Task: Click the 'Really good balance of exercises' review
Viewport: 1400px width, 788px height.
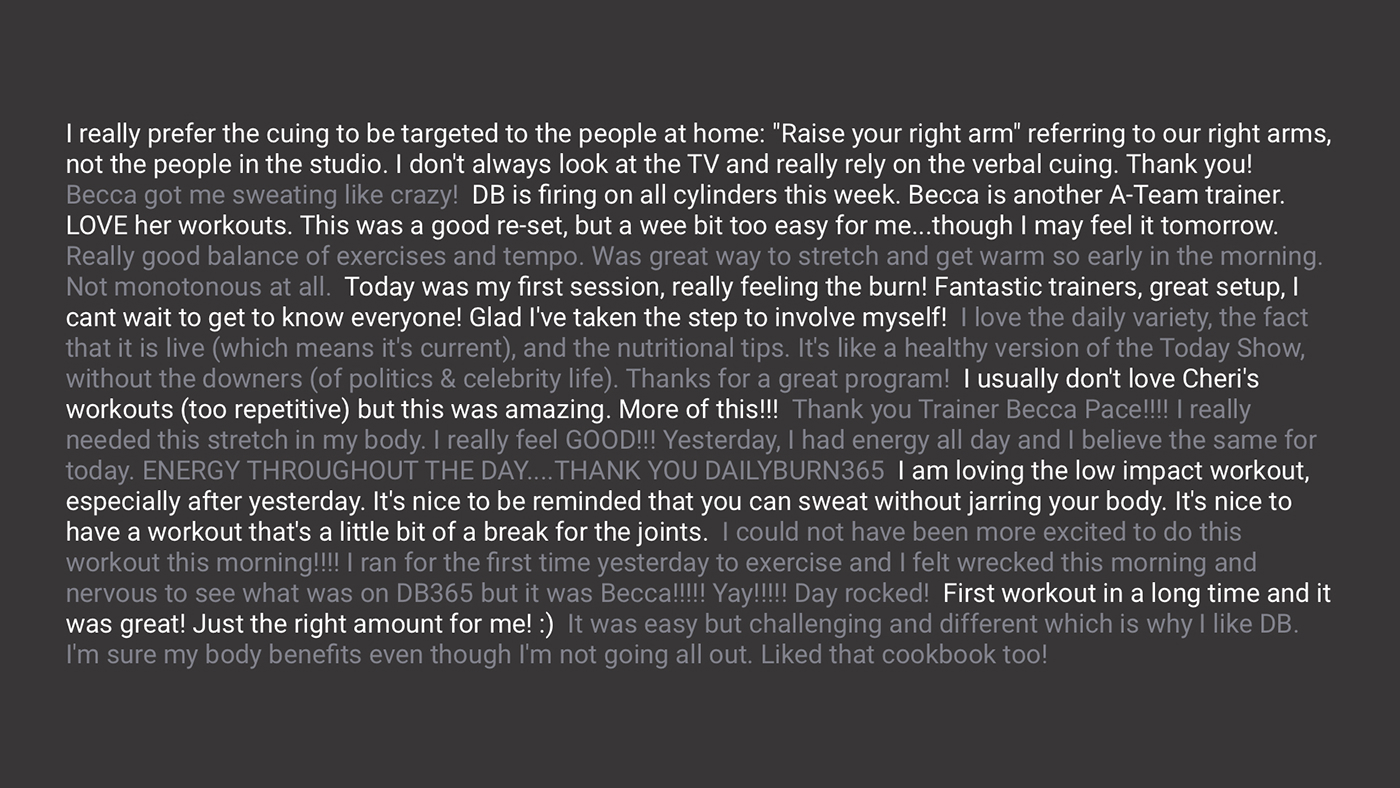Action: (x=694, y=272)
